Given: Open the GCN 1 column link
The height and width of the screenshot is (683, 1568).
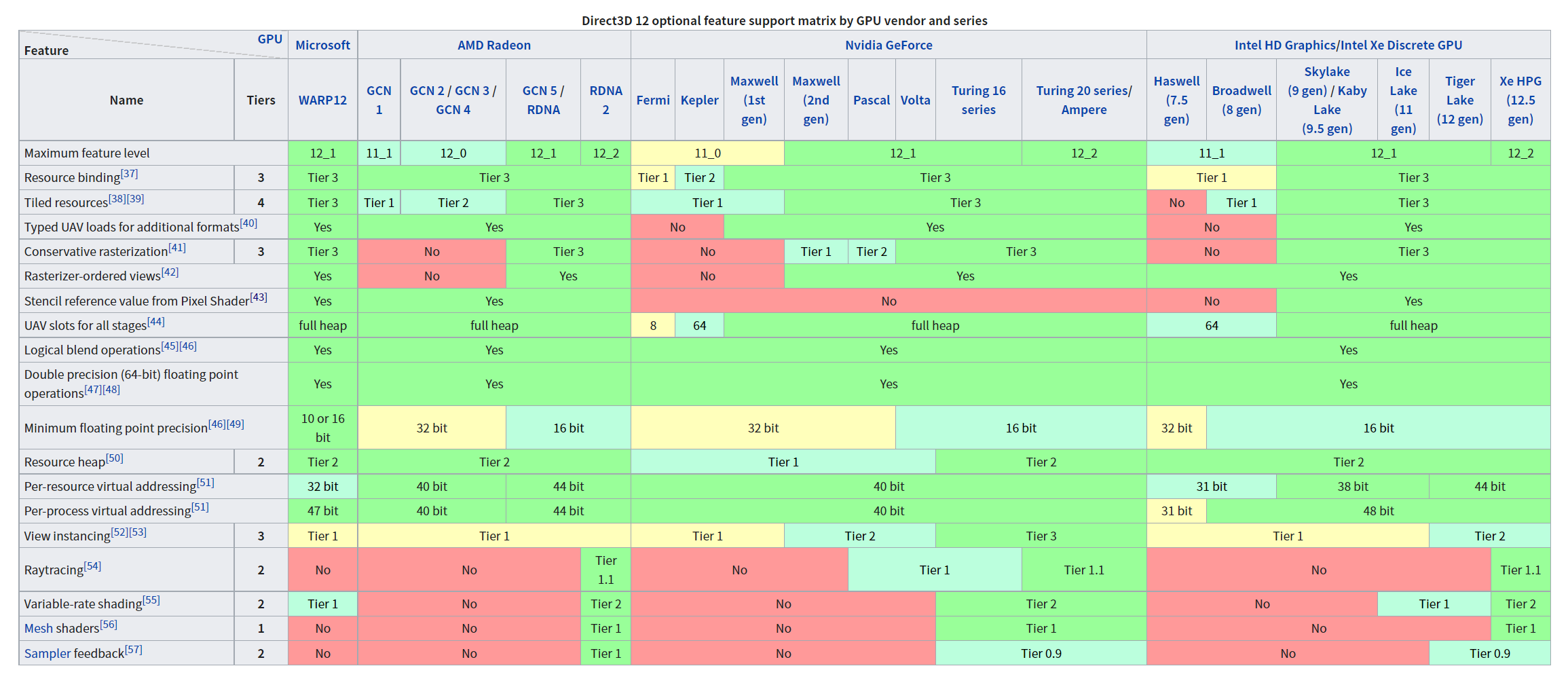Looking at the screenshot, I should point(379,100).
